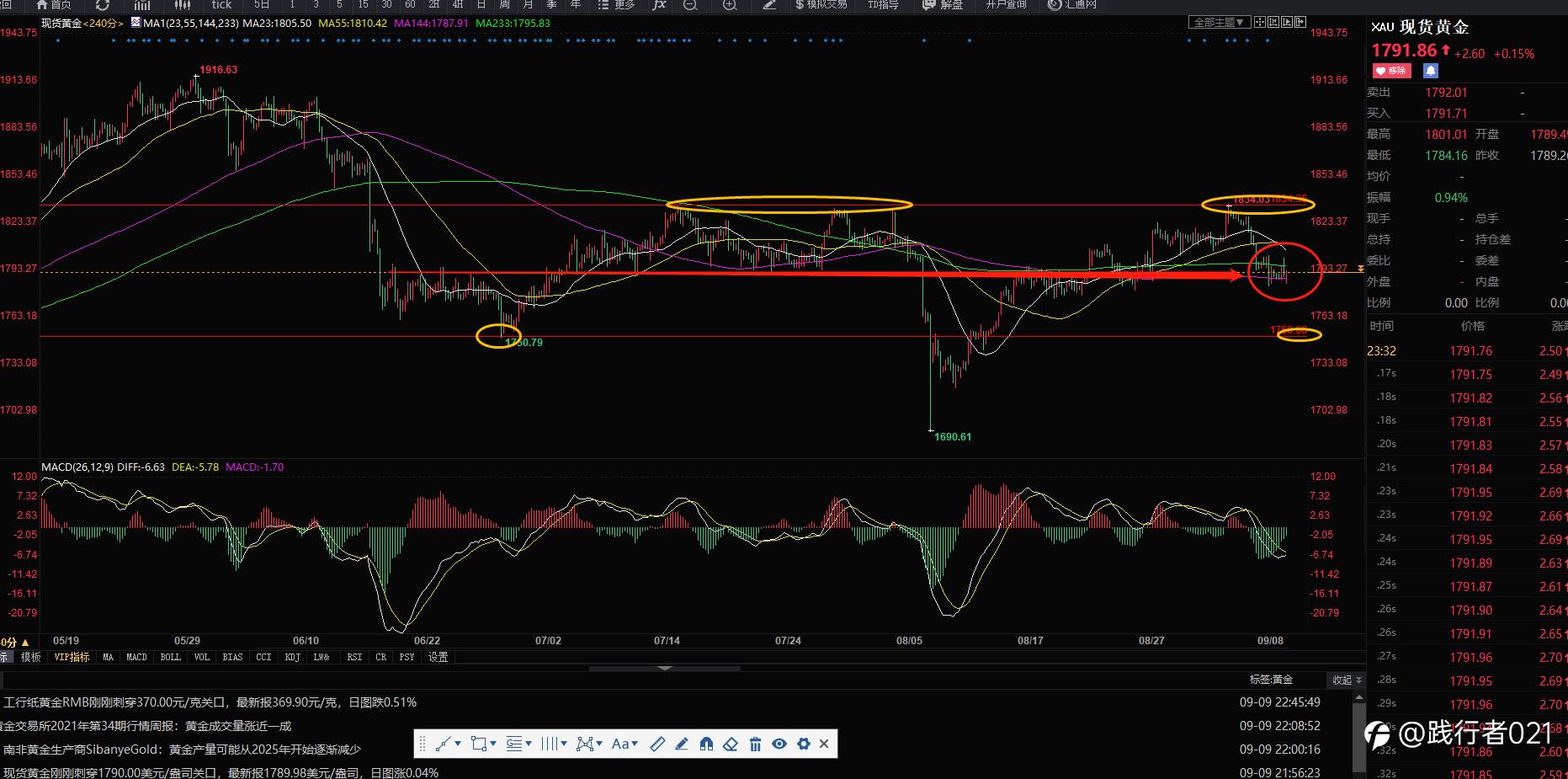Select the eraser tool
The image size is (1568, 779).
[731, 744]
